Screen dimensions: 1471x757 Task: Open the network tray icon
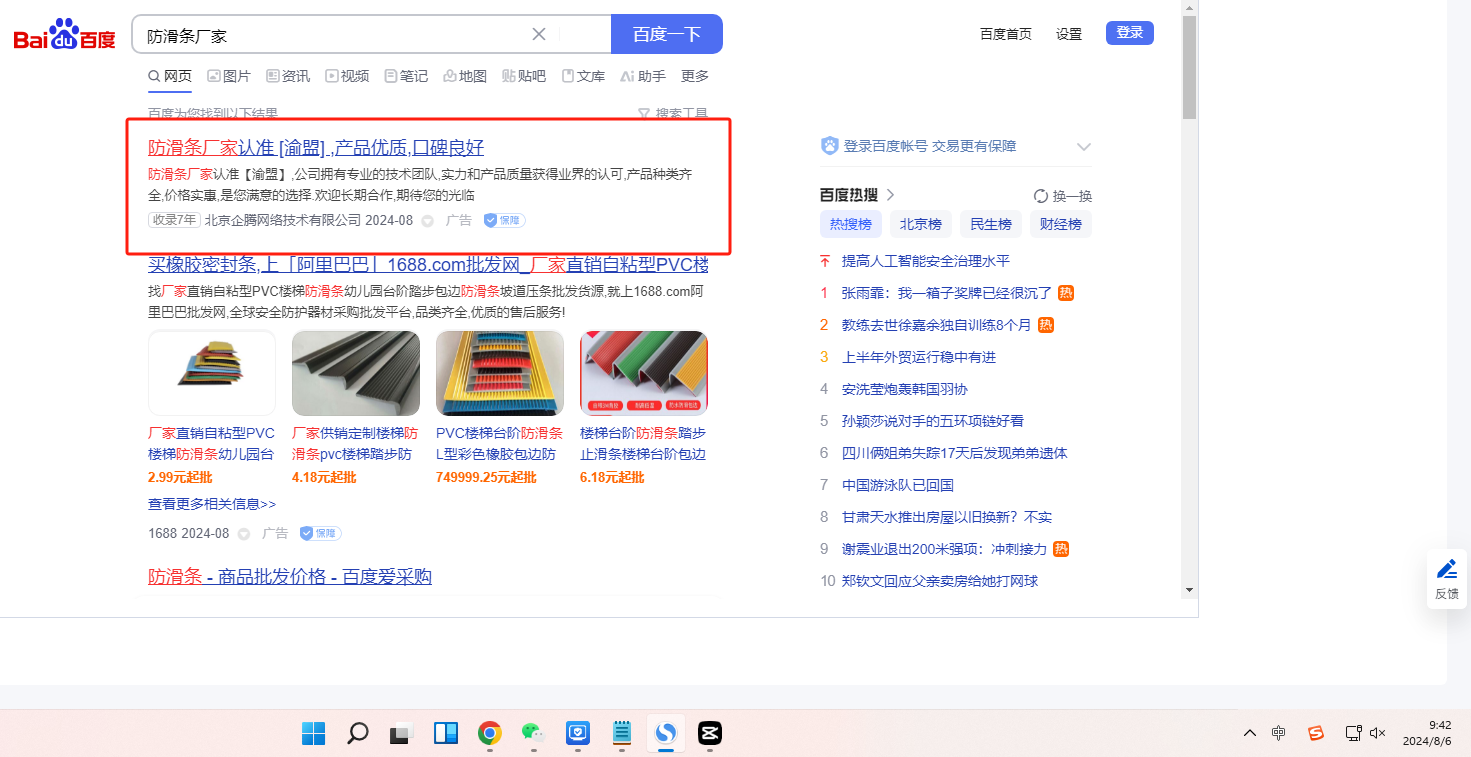(x=1353, y=733)
